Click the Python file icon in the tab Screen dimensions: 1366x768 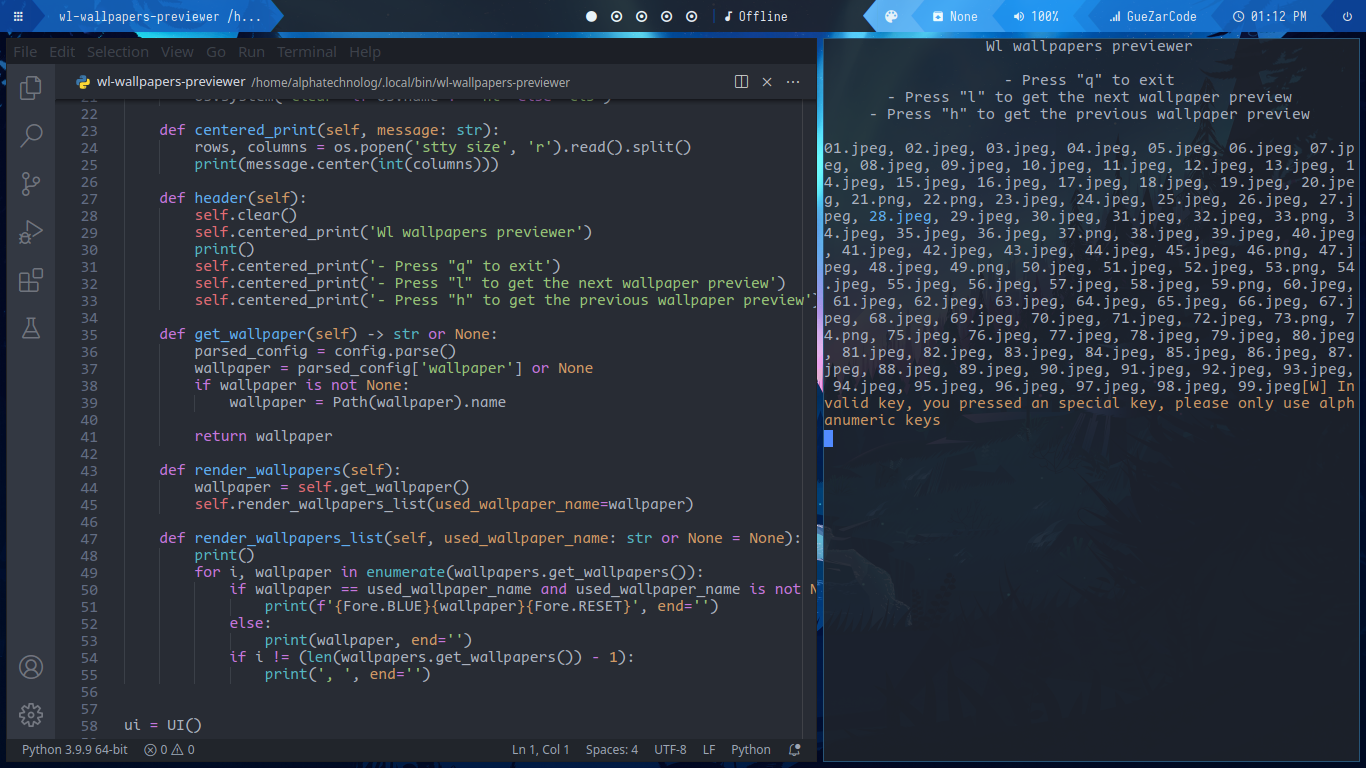click(x=83, y=82)
